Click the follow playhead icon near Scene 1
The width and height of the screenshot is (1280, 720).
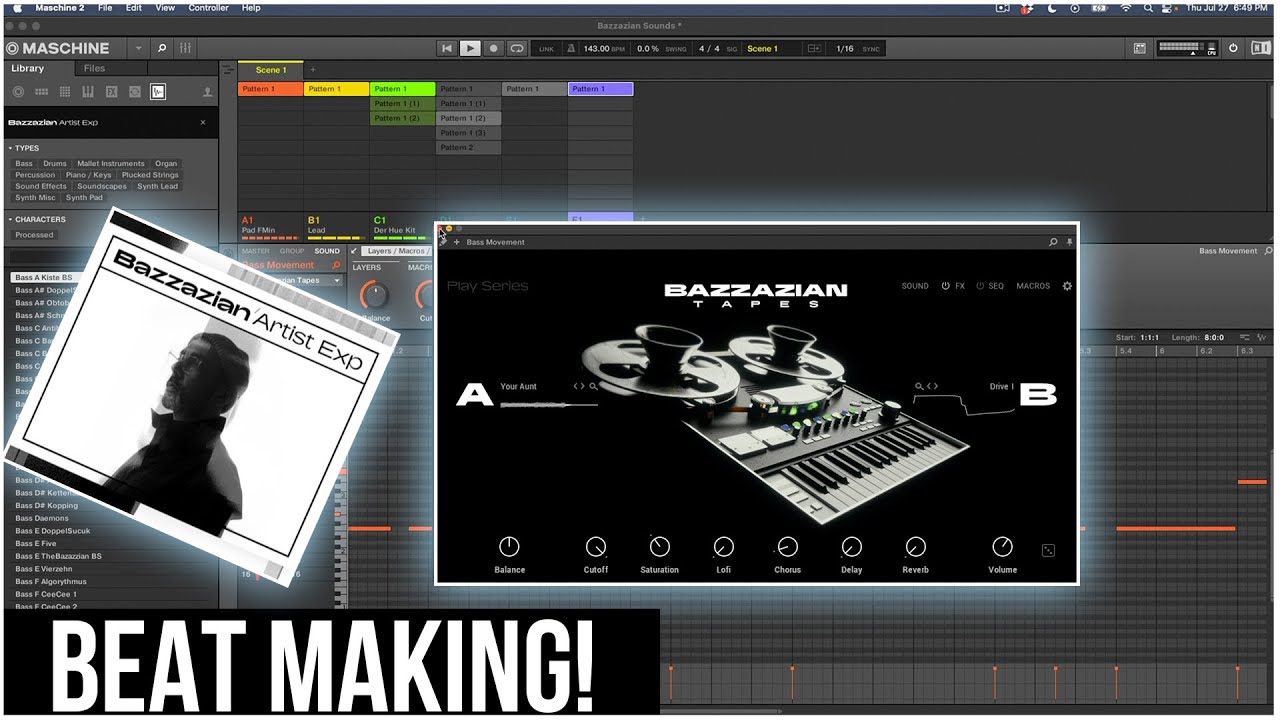pos(814,48)
